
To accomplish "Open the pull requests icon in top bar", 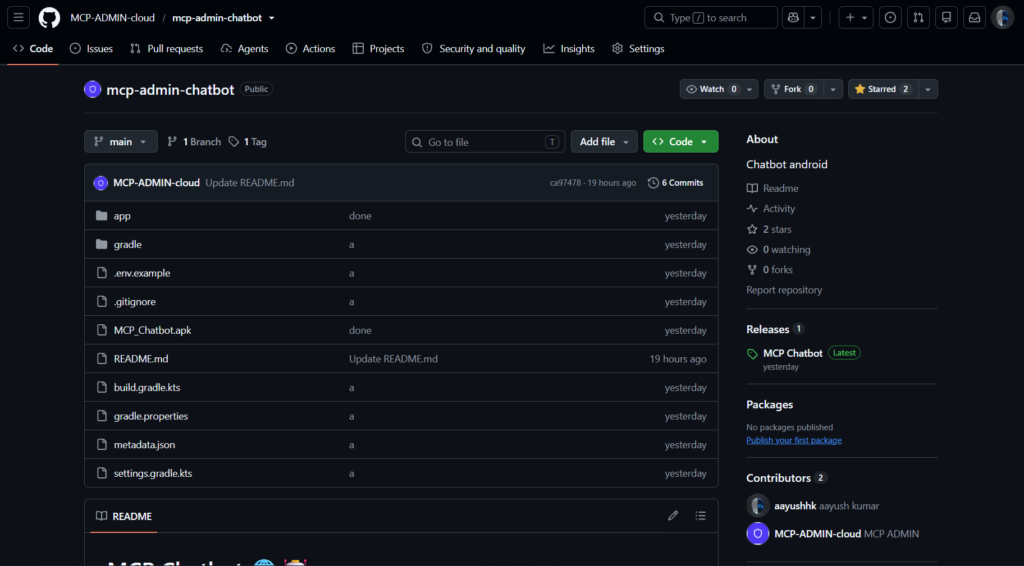I will click(x=918, y=18).
